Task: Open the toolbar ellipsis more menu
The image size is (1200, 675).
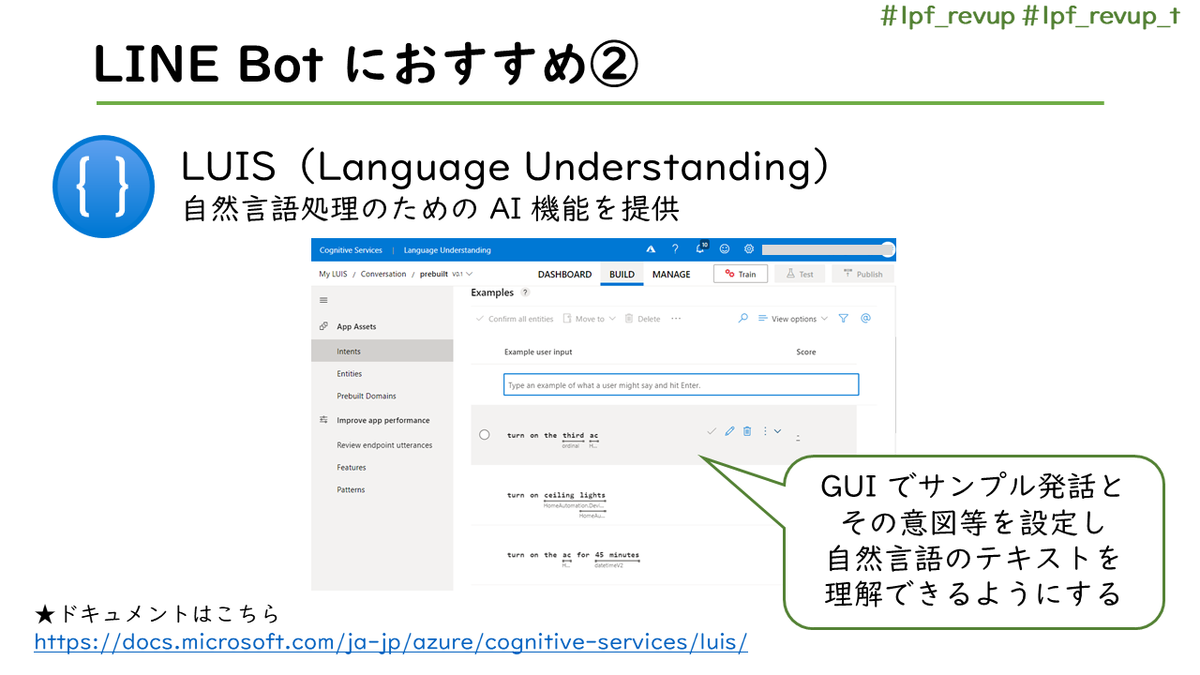Action: [676, 318]
